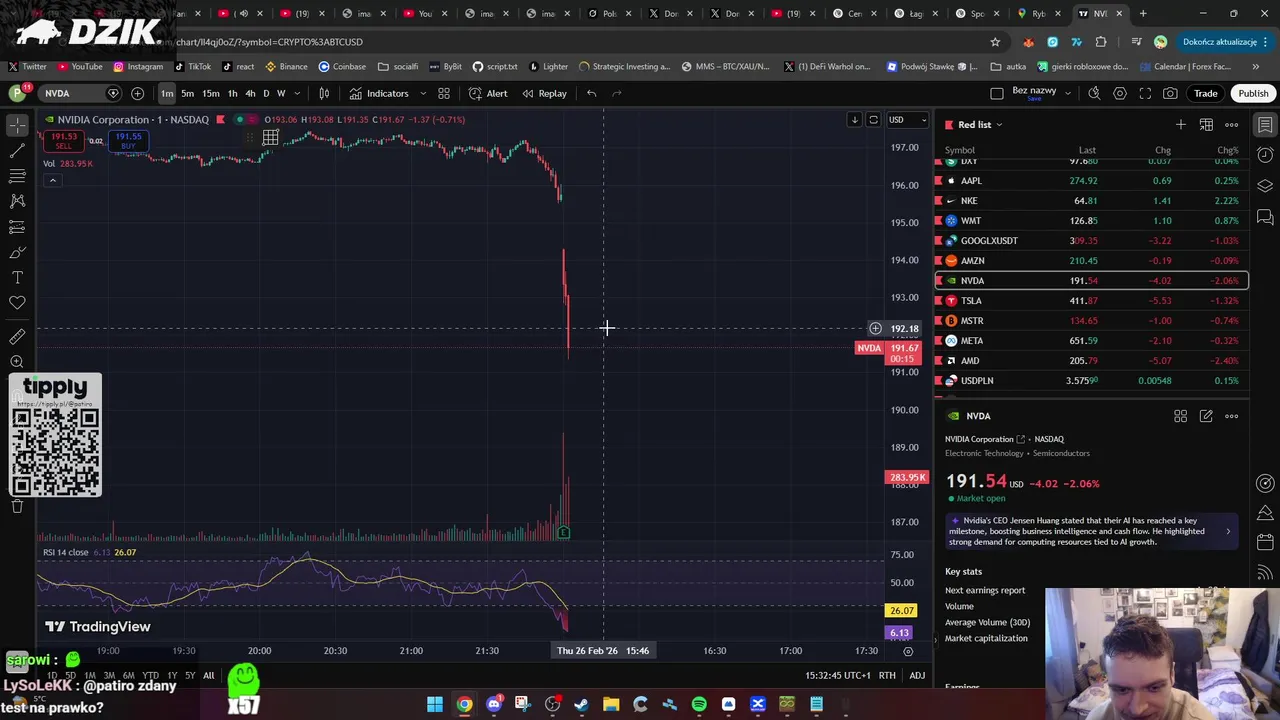The image size is (1280, 720).
Task: Open the Alerts panel in right sidebar
Action: tap(1265, 155)
